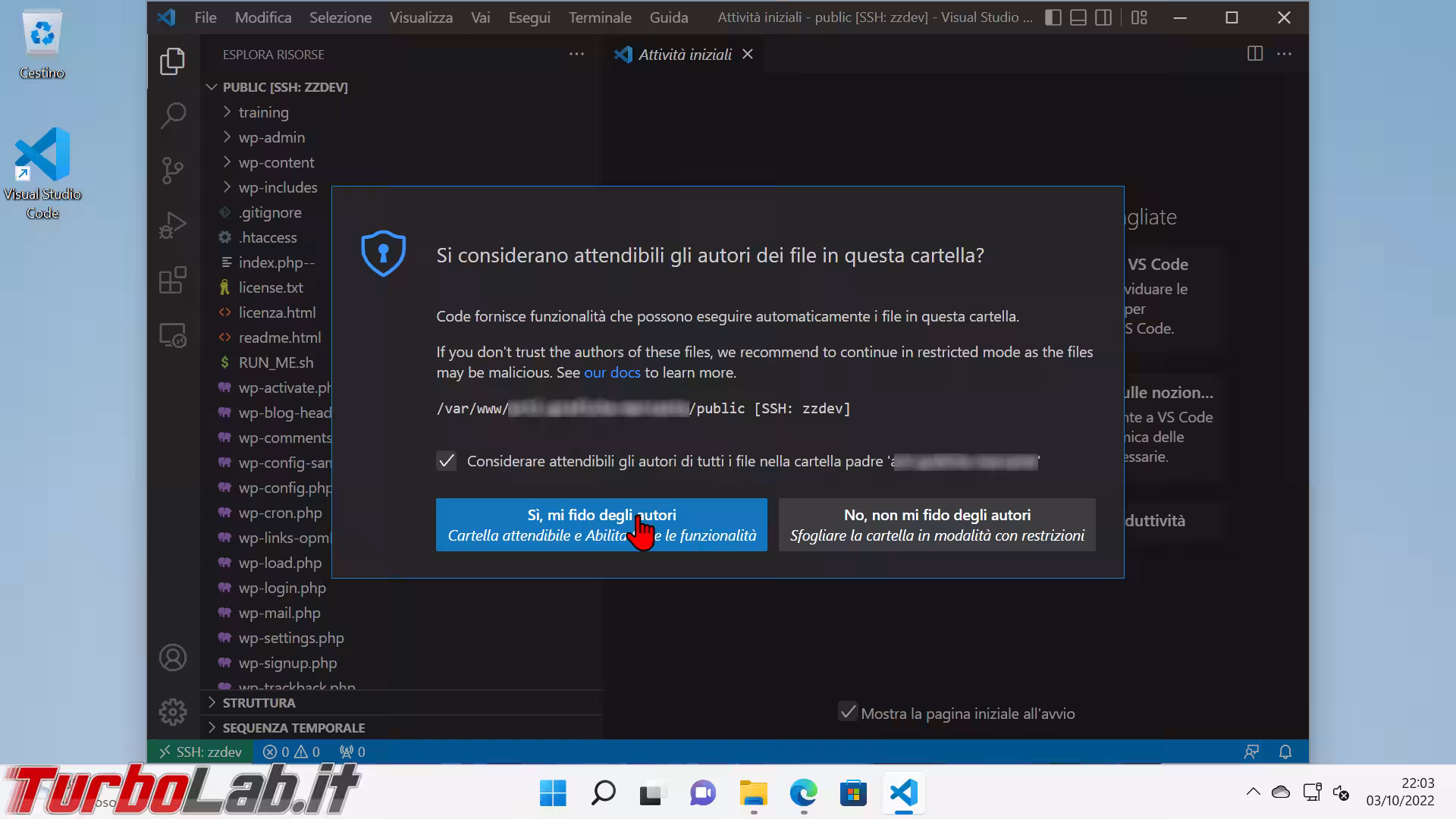Toggle primary sidebar layout button in title bar

[1053, 17]
